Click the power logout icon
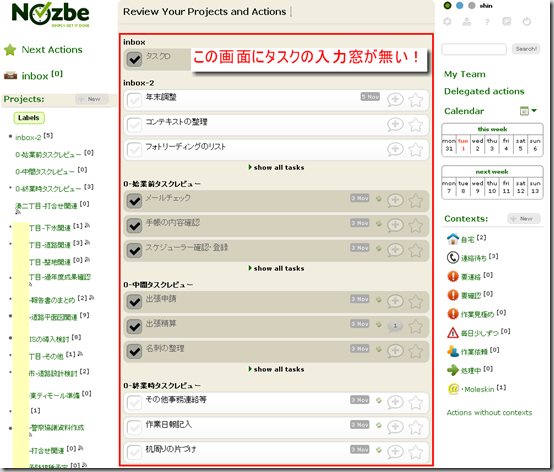The height and width of the screenshot is (472, 554). pyautogui.click(x=526, y=22)
